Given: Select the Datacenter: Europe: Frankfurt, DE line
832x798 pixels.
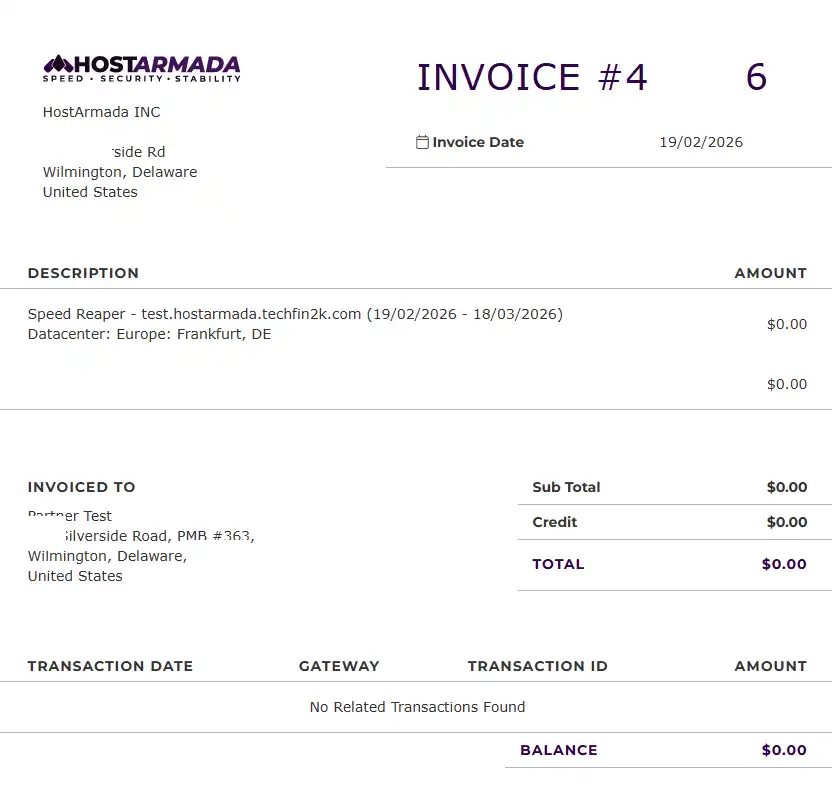Looking at the screenshot, I should pos(149,334).
